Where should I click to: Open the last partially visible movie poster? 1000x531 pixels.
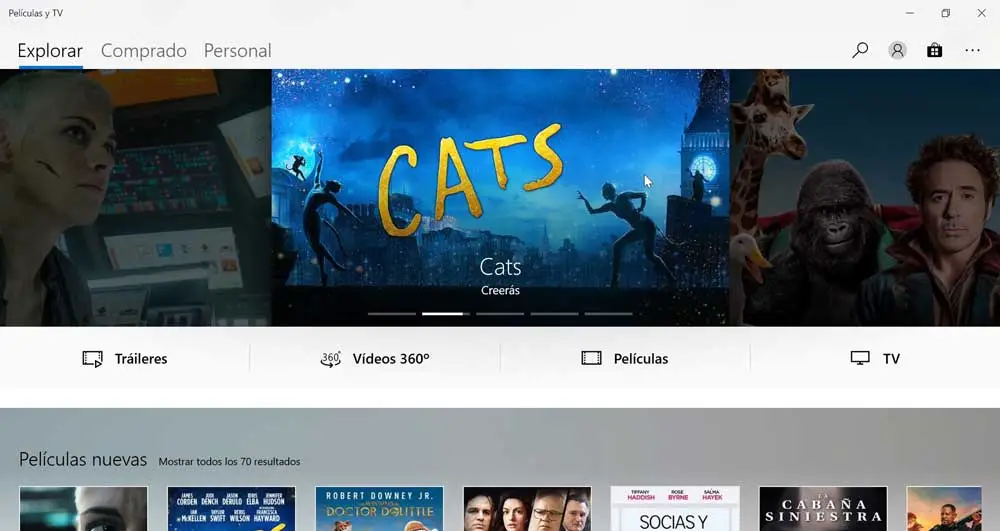[944, 509]
